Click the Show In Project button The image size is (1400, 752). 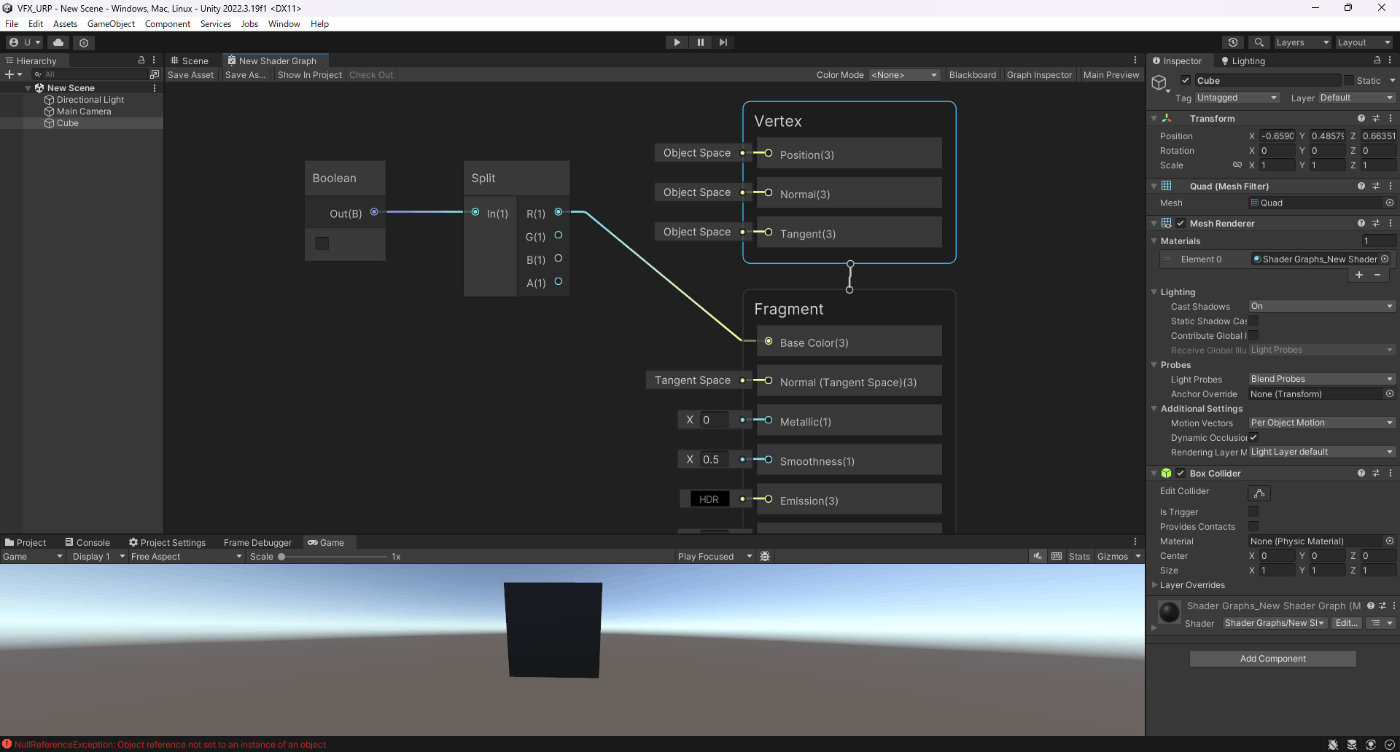(310, 75)
